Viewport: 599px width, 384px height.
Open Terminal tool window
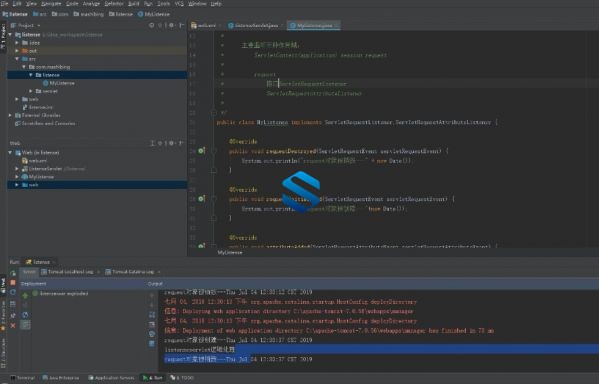[x=23, y=378]
